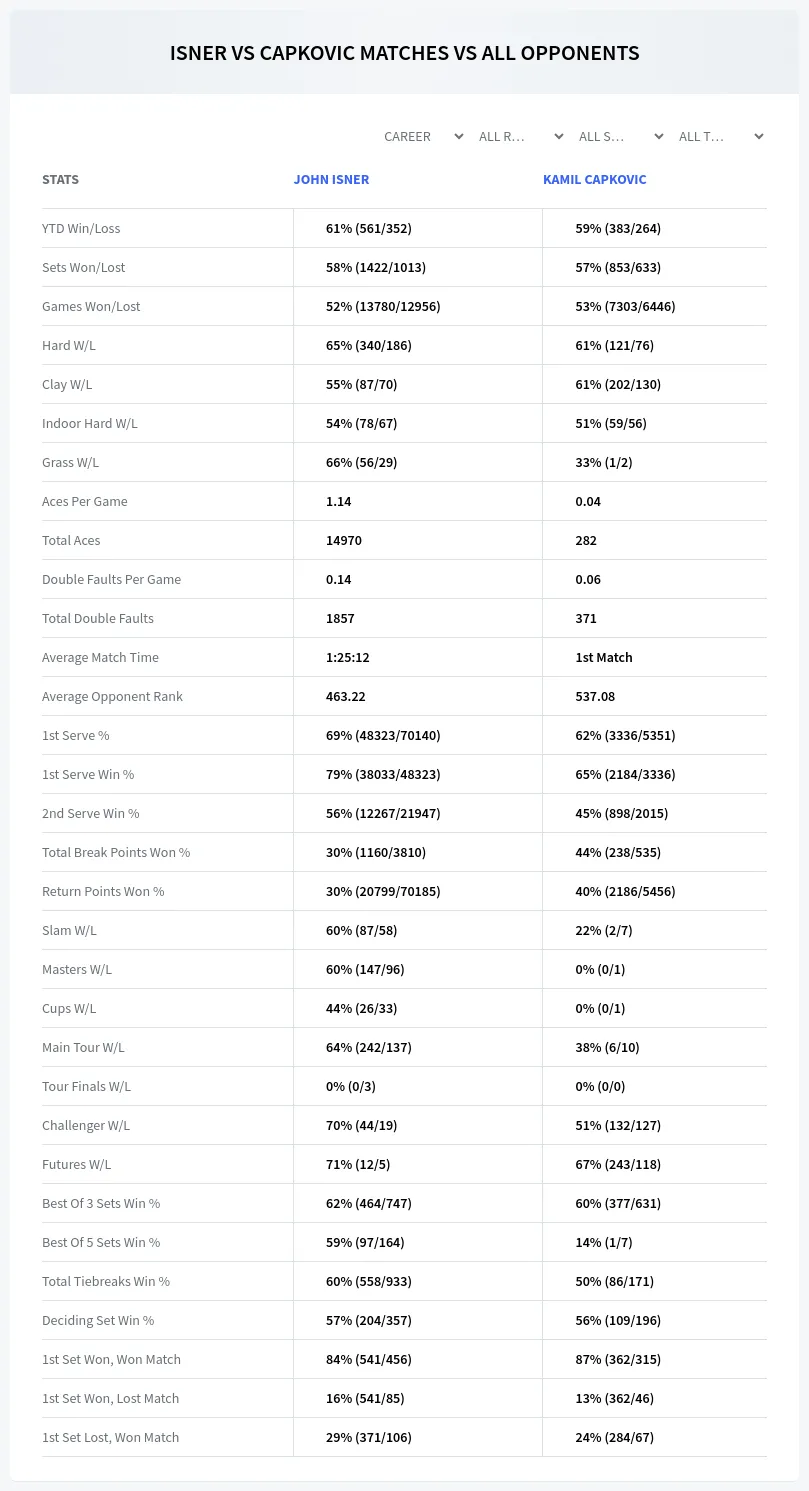Open the CAREER dropdown filter
809x1491 pixels.
(x=421, y=136)
